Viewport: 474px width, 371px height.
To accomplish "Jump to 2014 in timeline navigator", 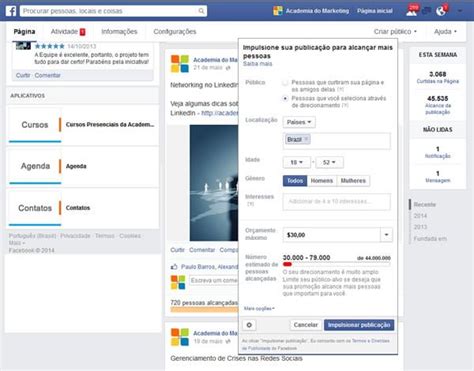I will 420,216.
